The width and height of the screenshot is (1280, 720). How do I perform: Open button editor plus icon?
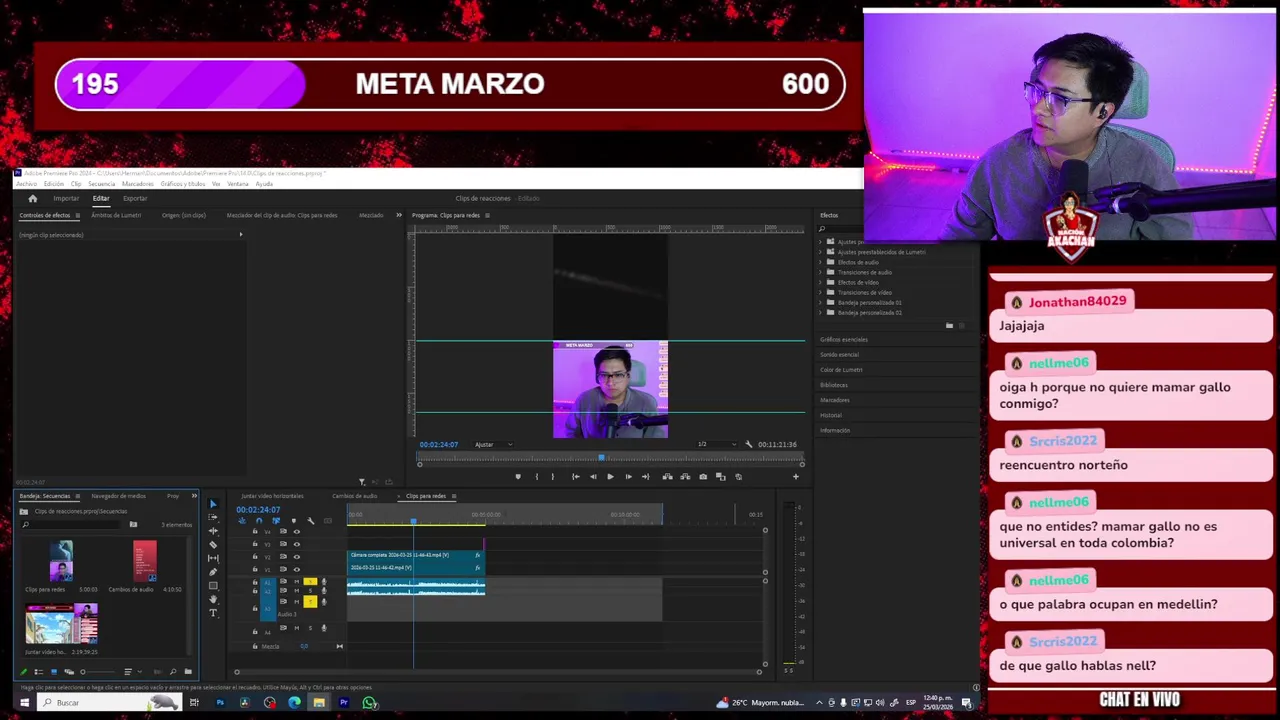pyautogui.click(x=796, y=477)
